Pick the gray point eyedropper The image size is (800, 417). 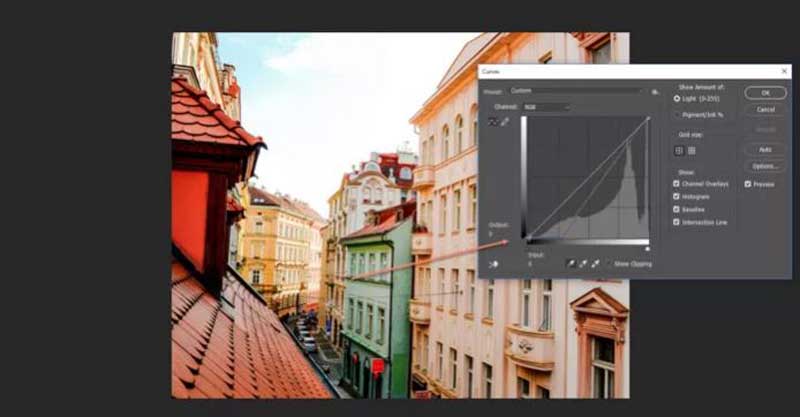pos(583,263)
